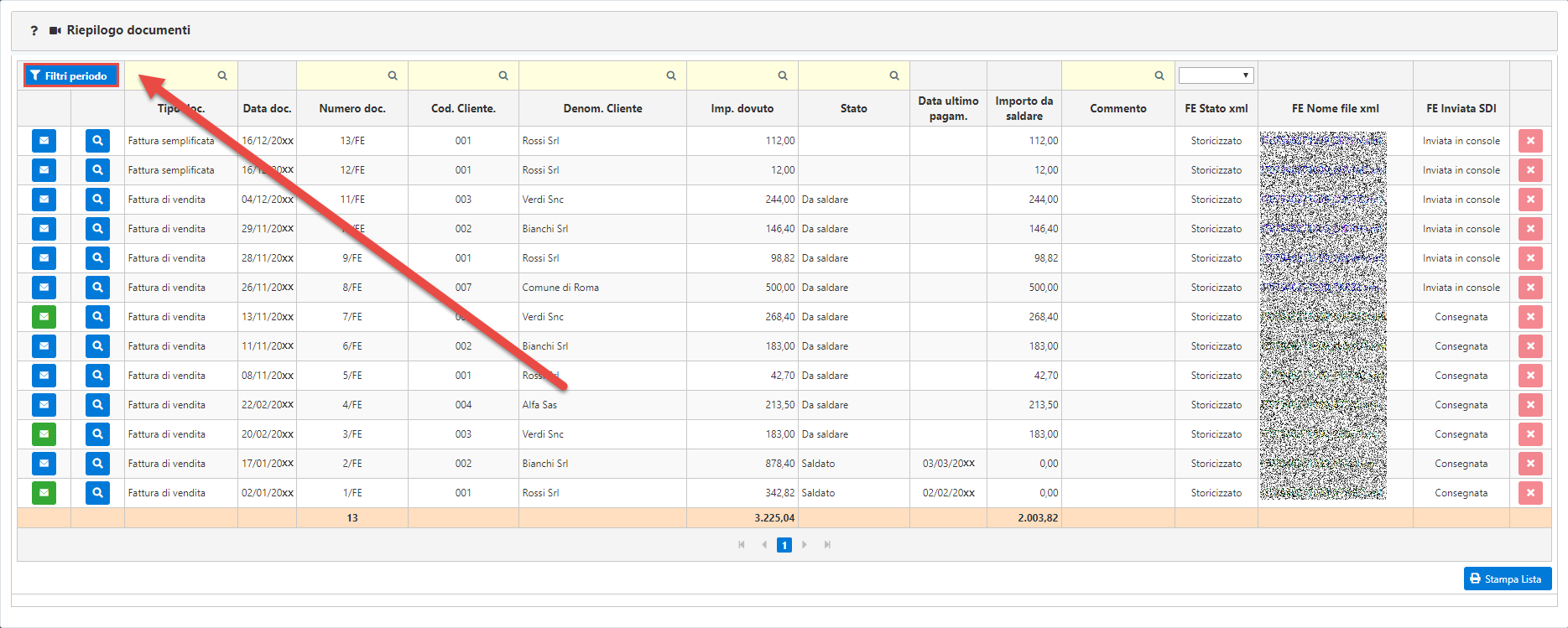
Task: Remove invoice 11/FE using red X icon
Action: pos(1530,200)
